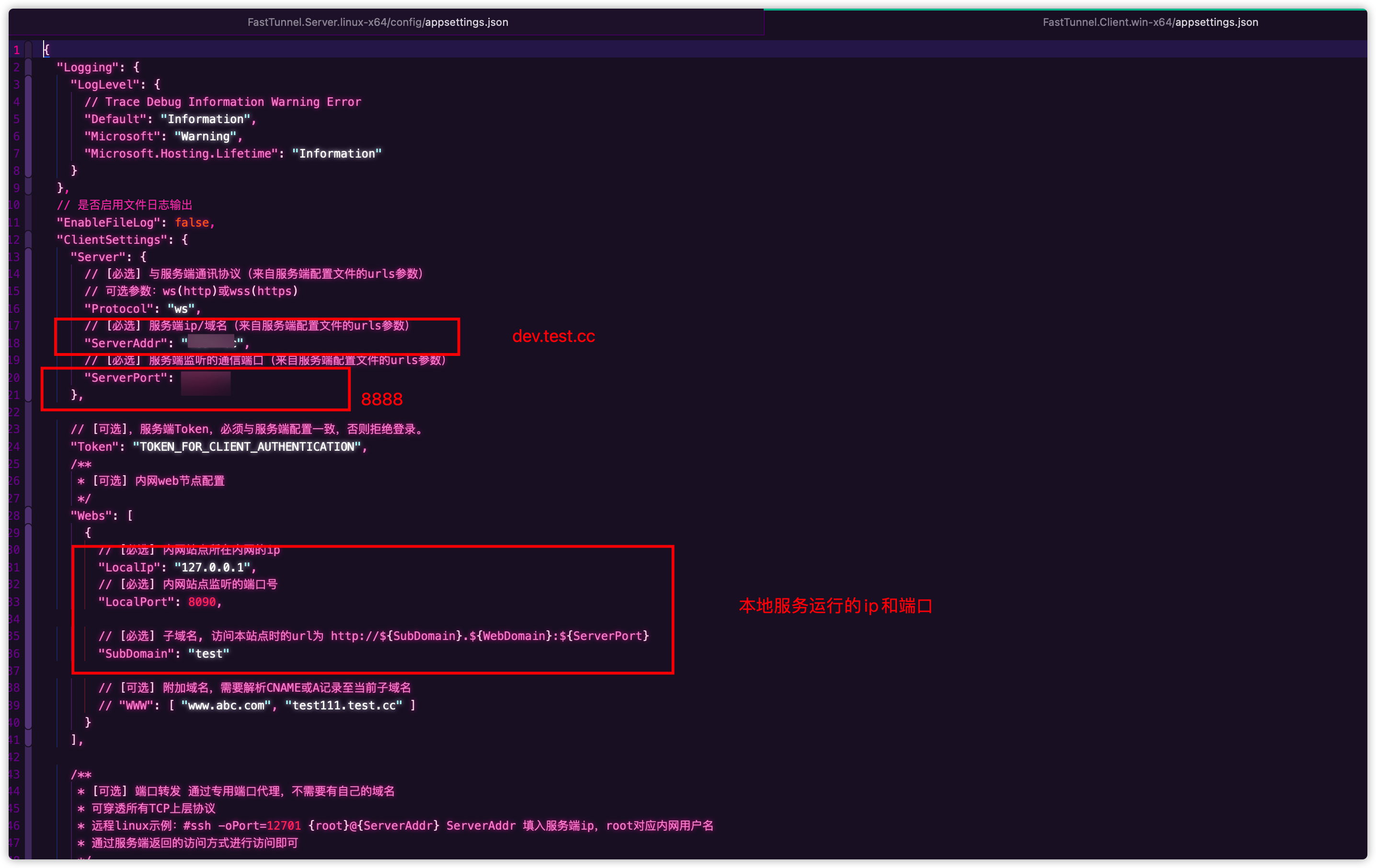Click the 本地服务运行的ip和端口 annotation
The height and width of the screenshot is (868, 1376).
click(836, 607)
